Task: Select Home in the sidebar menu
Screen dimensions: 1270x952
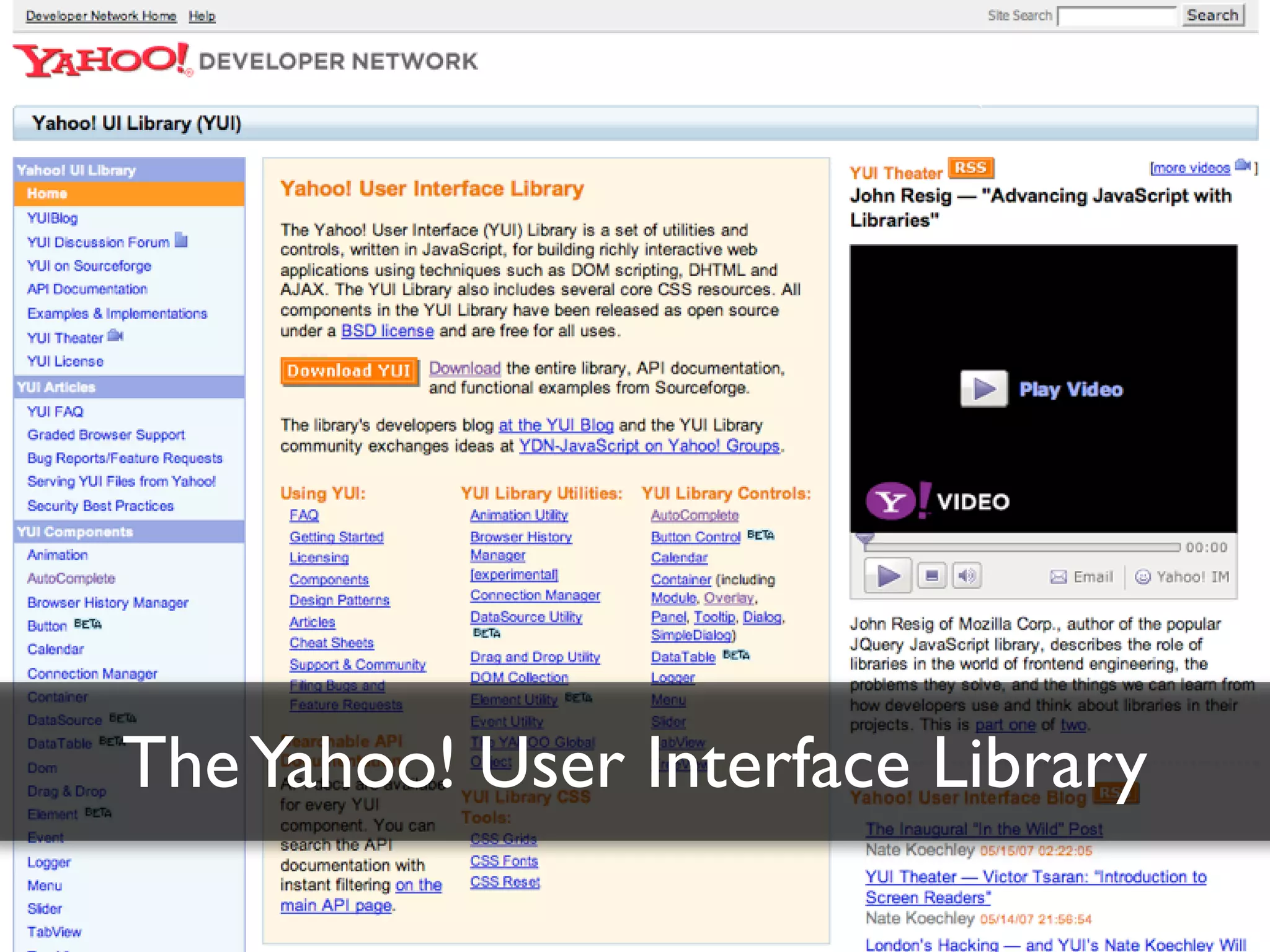Action: 129,193
